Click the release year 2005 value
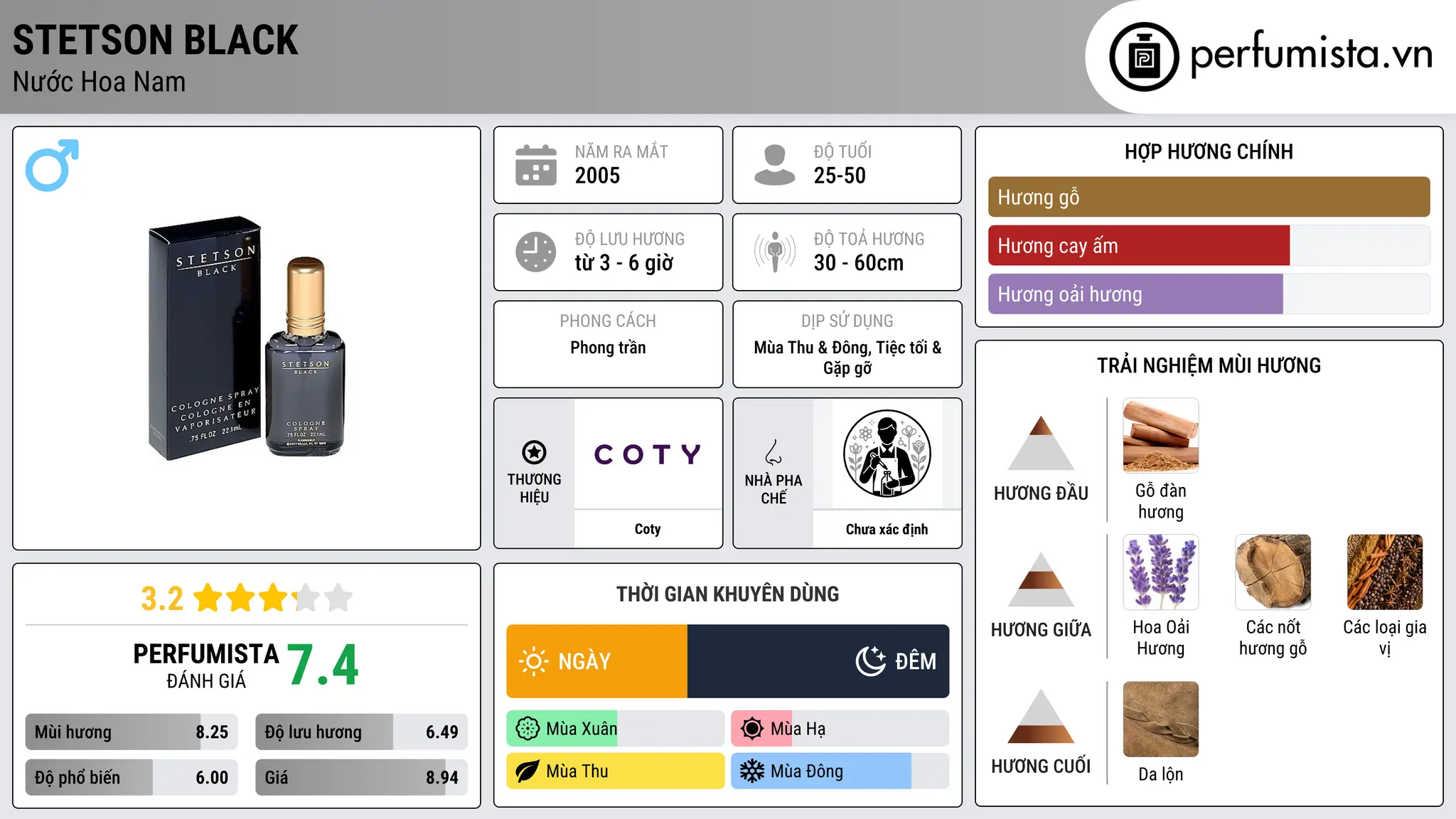This screenshot has height=819, width=1456. click(597, 176)
